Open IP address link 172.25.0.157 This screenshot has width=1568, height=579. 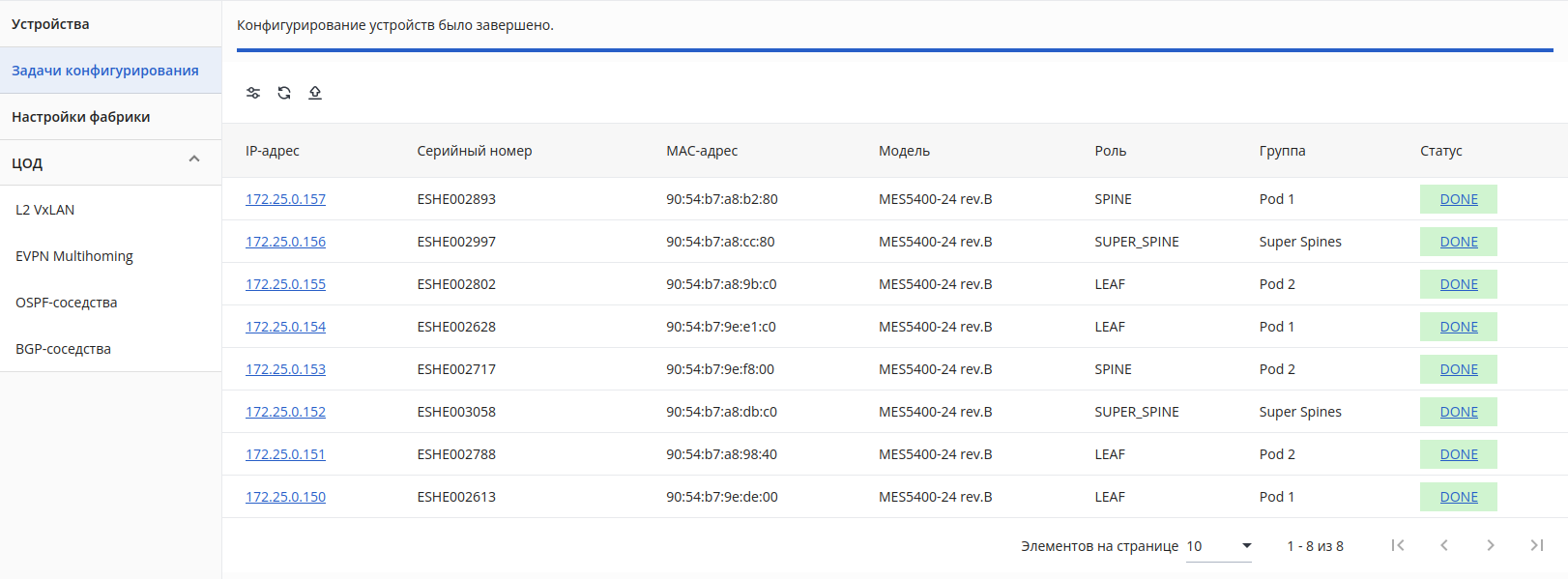coord(285,199)
